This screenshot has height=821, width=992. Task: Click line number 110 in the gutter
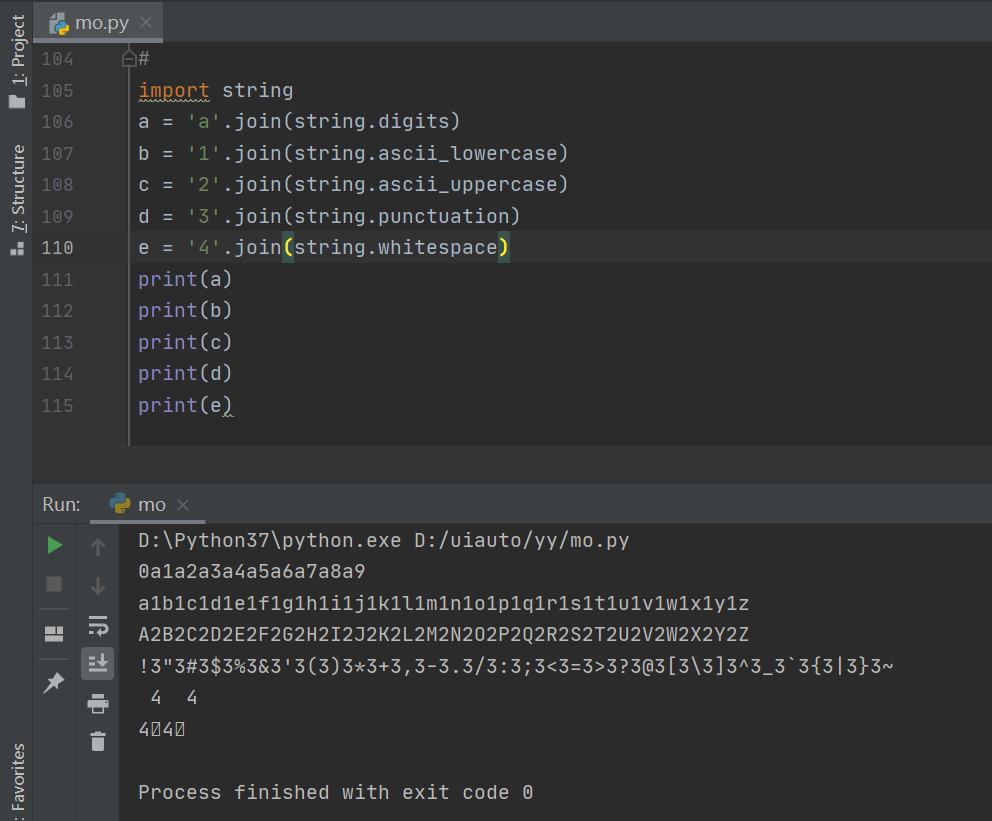pos(57,247)
